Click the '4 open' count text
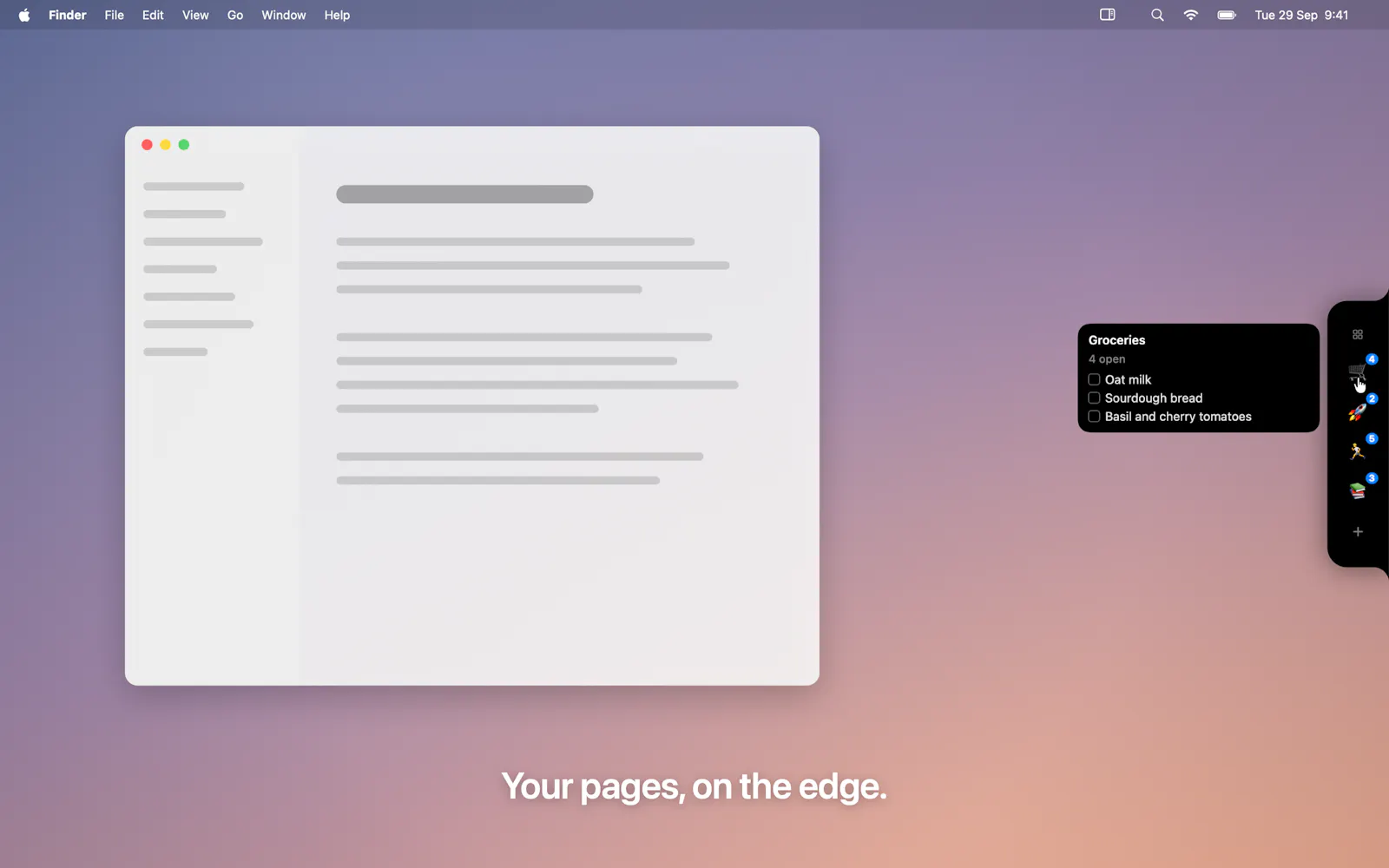 [1107, 359]
